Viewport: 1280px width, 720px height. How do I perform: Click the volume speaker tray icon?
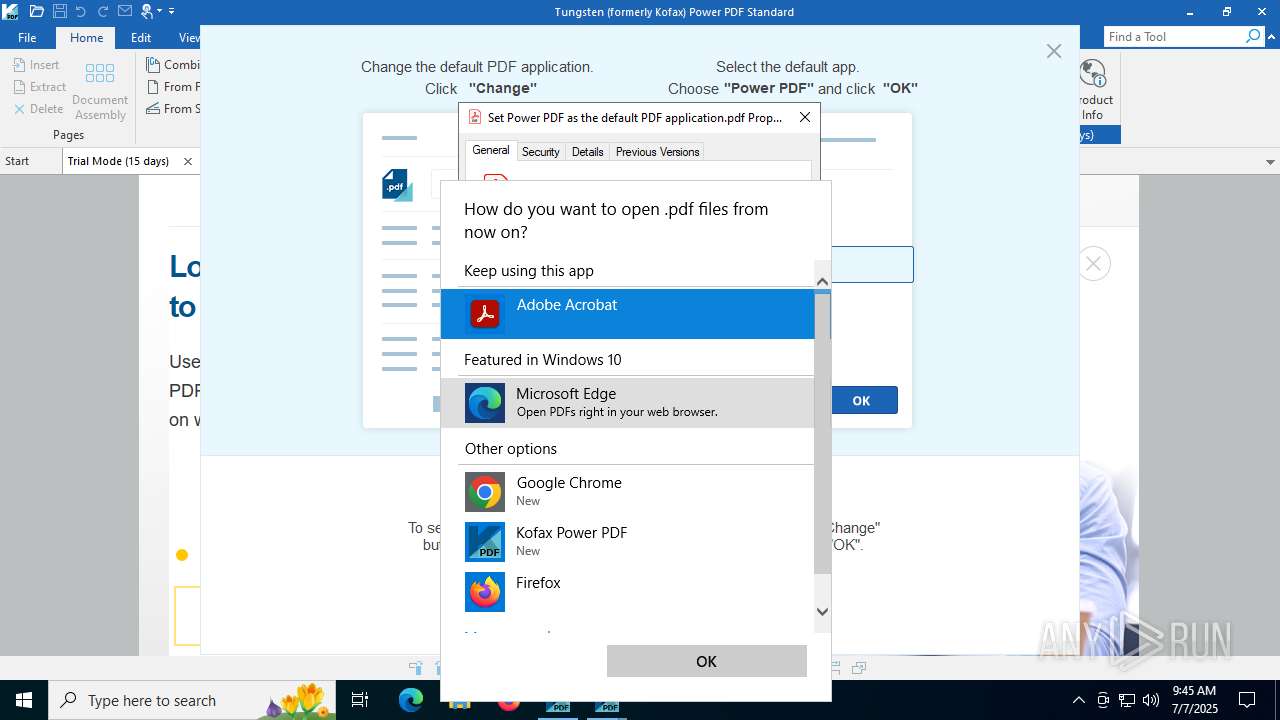click(x=1151, y=700)
